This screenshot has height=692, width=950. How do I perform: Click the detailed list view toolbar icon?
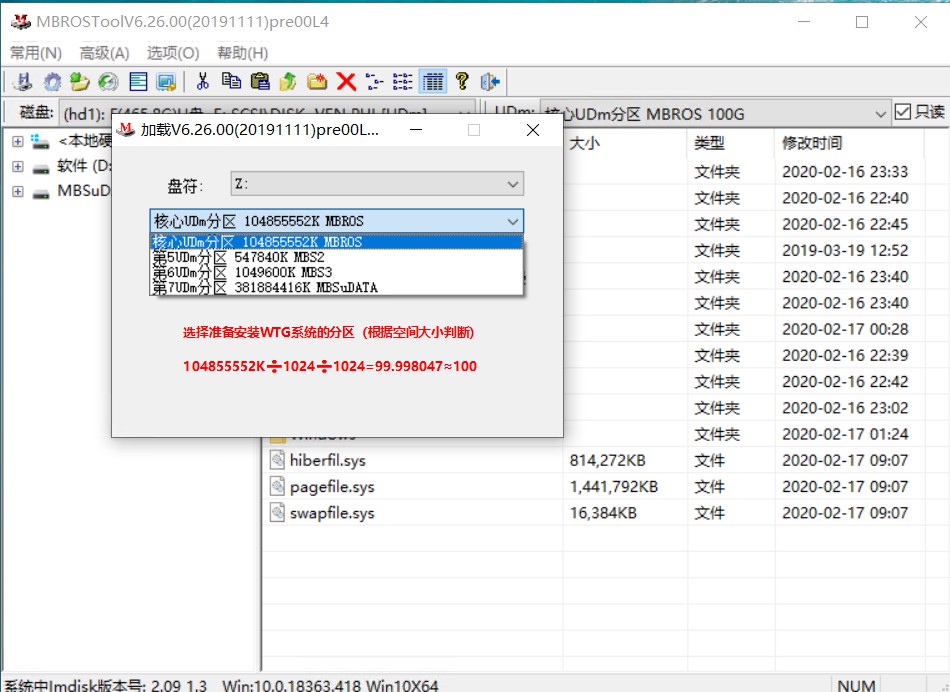[432, 82]
